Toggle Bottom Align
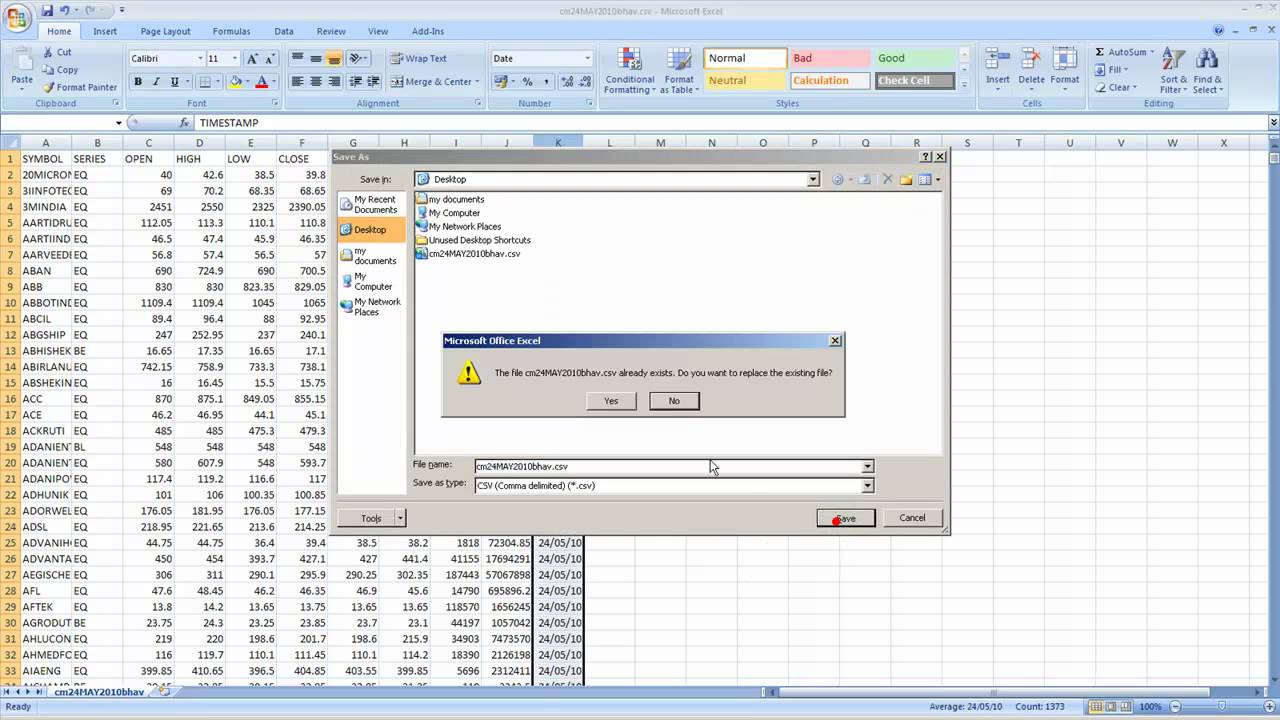Screen dimensions: 1280x720 (334, 59)
